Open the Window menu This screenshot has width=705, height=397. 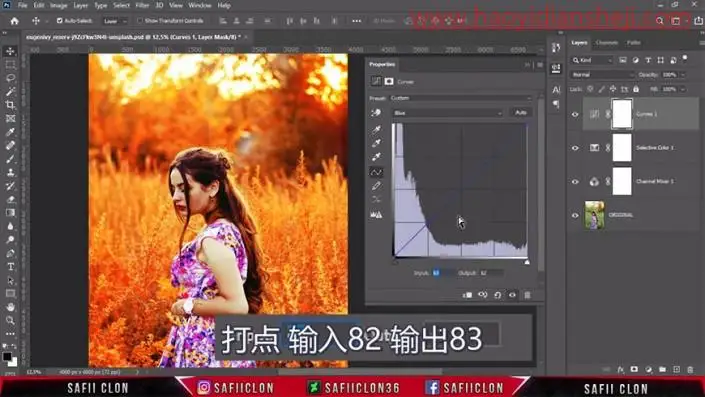200,5
